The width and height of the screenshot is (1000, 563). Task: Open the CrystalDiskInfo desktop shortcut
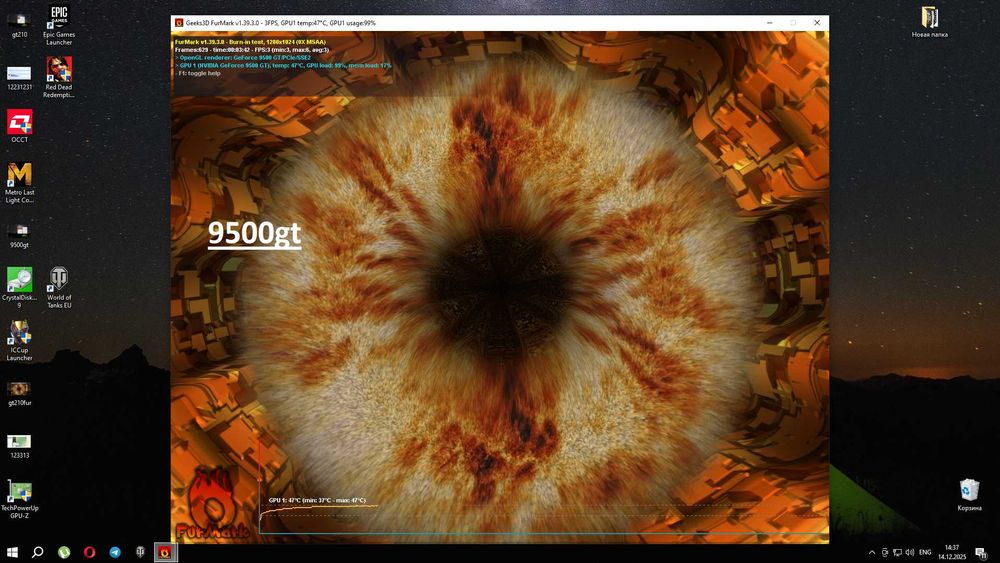[19, 288]
